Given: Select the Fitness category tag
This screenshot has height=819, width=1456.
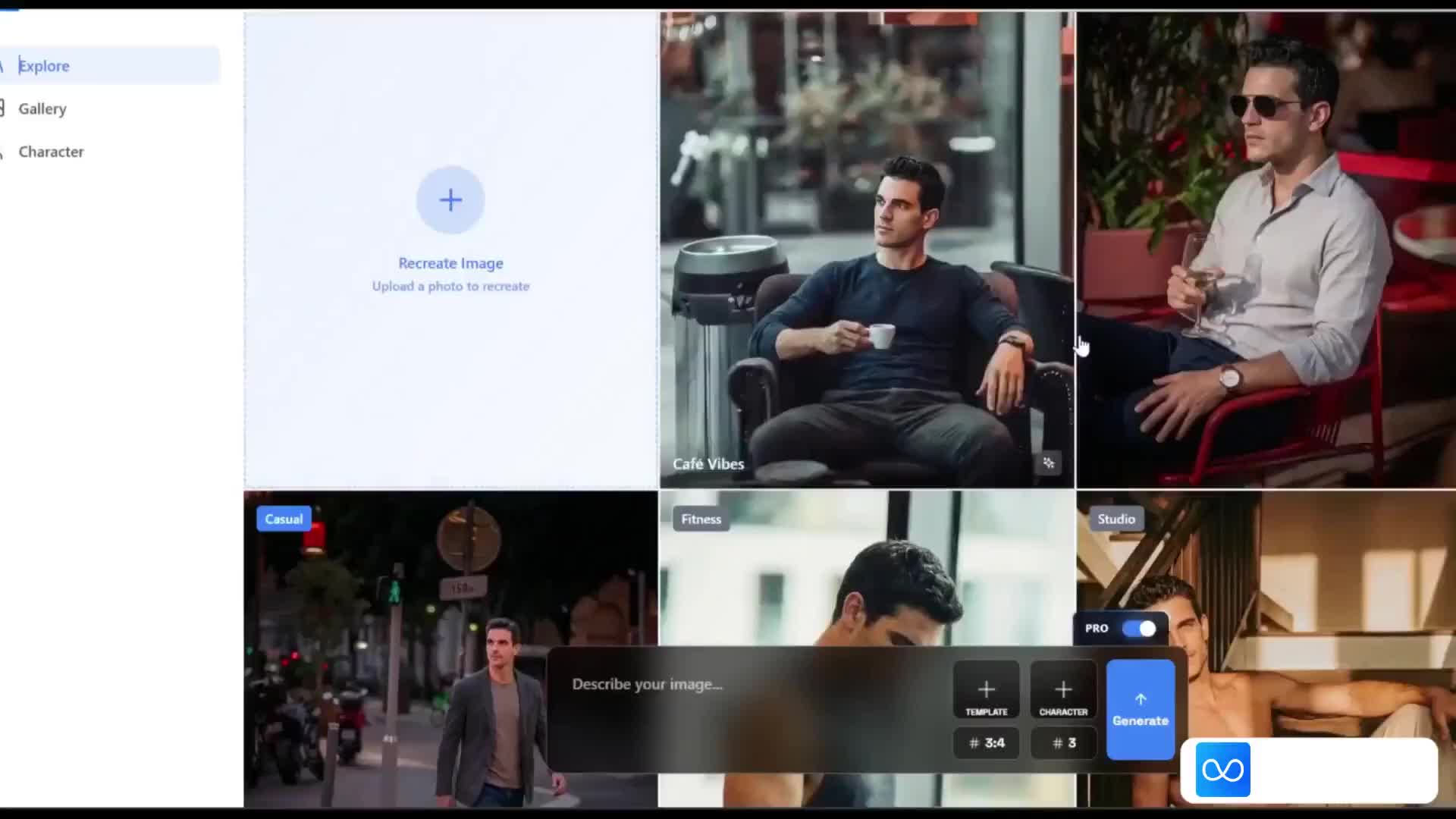Looking at the screenshot, I should 701,519.
